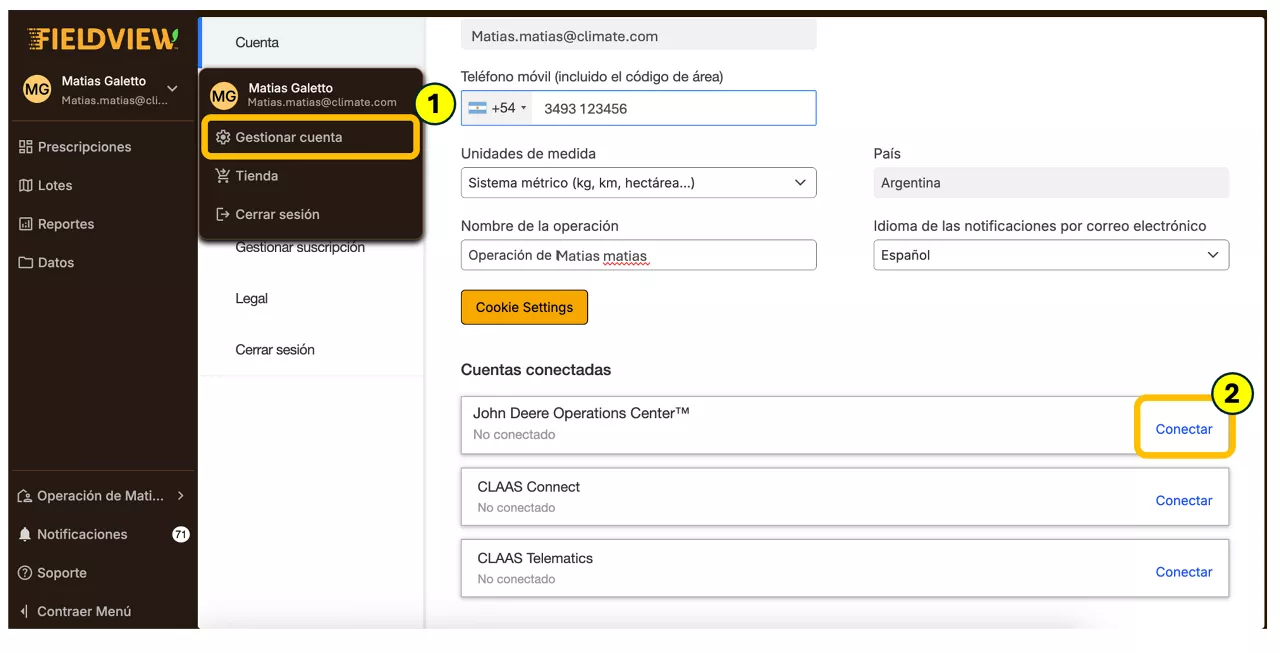Click the FieldView logo

(x=103, y=39)
